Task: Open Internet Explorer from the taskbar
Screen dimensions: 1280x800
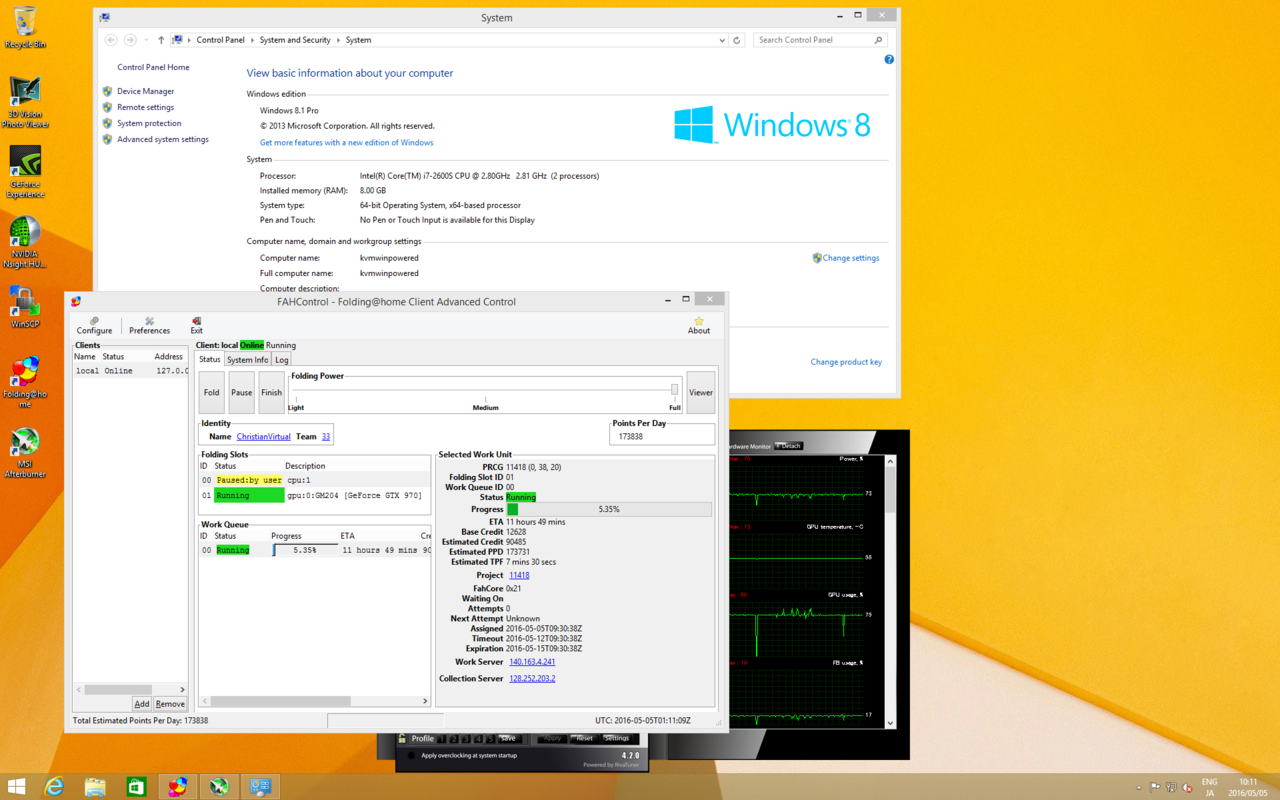Action: coord(54,786)
